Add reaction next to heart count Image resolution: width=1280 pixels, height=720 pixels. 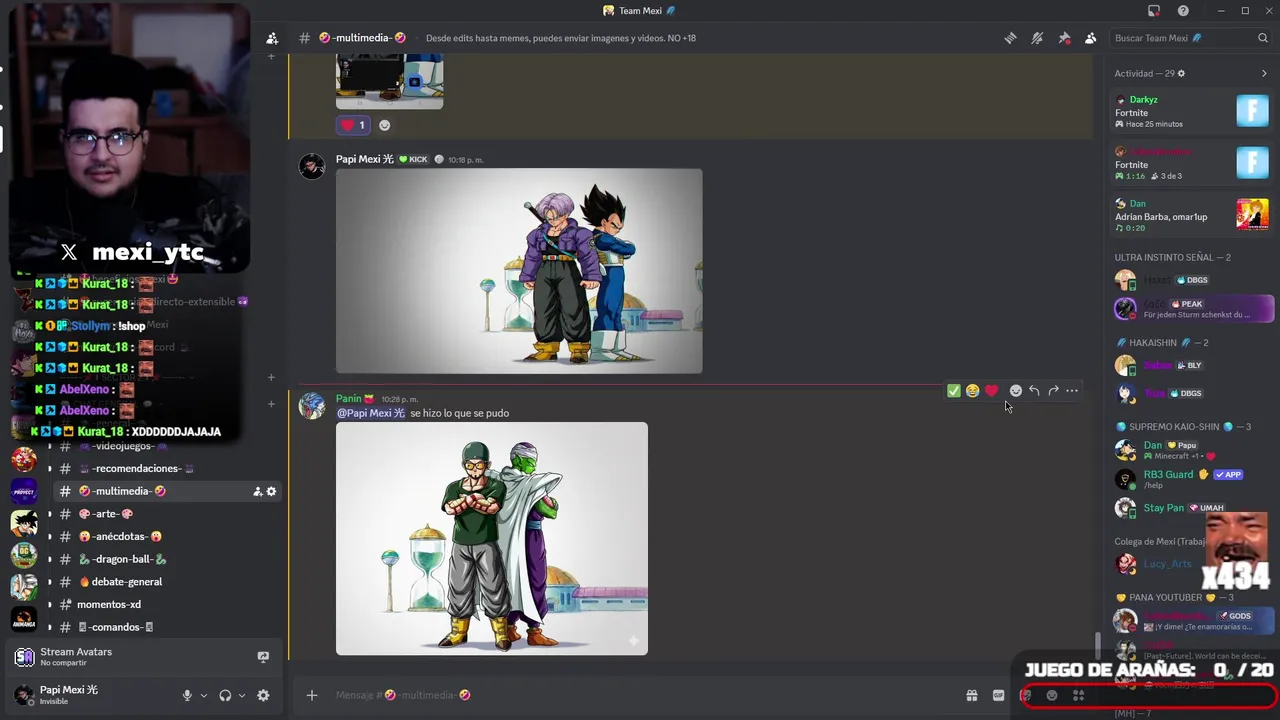(x=384, y=125)
